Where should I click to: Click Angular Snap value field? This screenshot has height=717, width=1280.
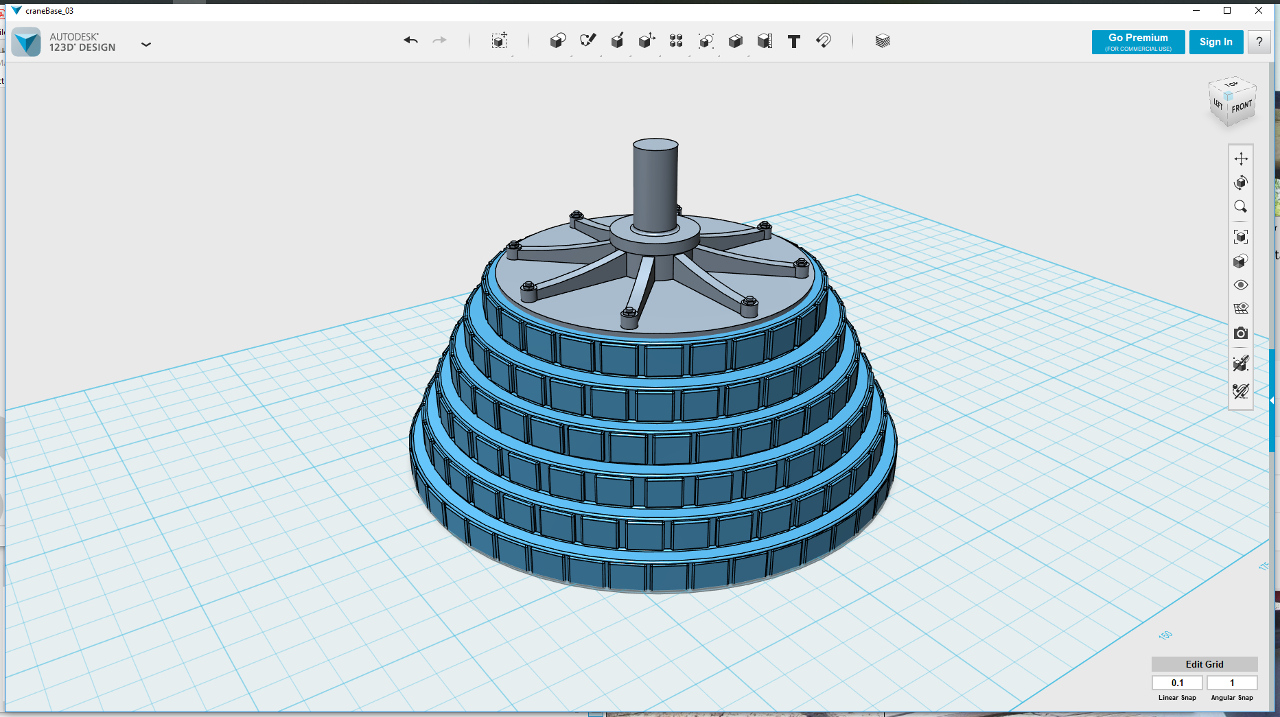coord(1232,683)
